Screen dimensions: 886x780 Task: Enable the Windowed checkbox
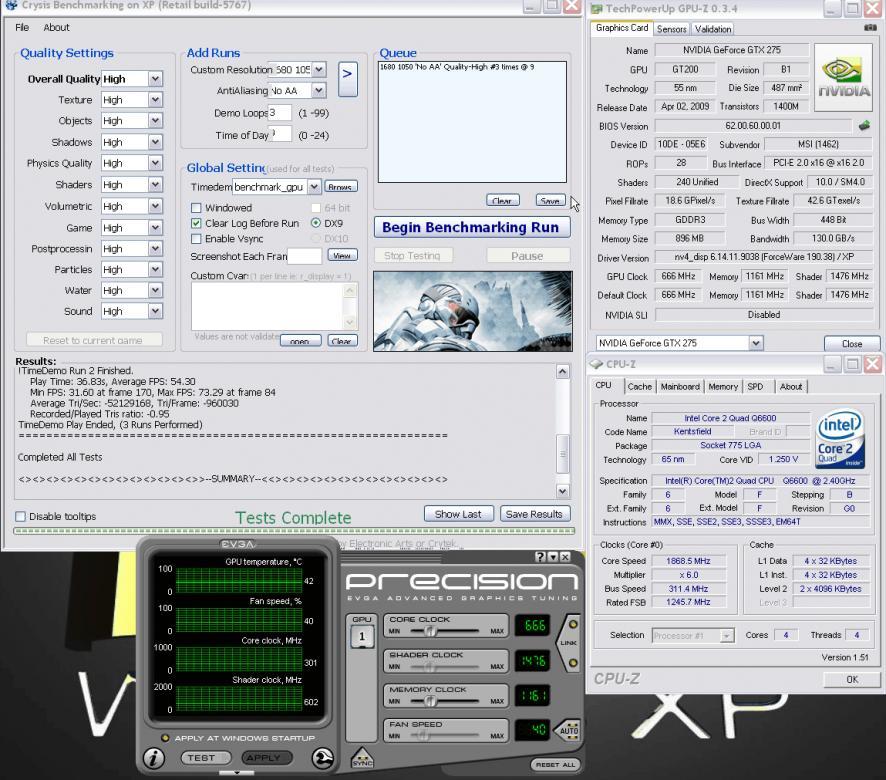[197, 208]
